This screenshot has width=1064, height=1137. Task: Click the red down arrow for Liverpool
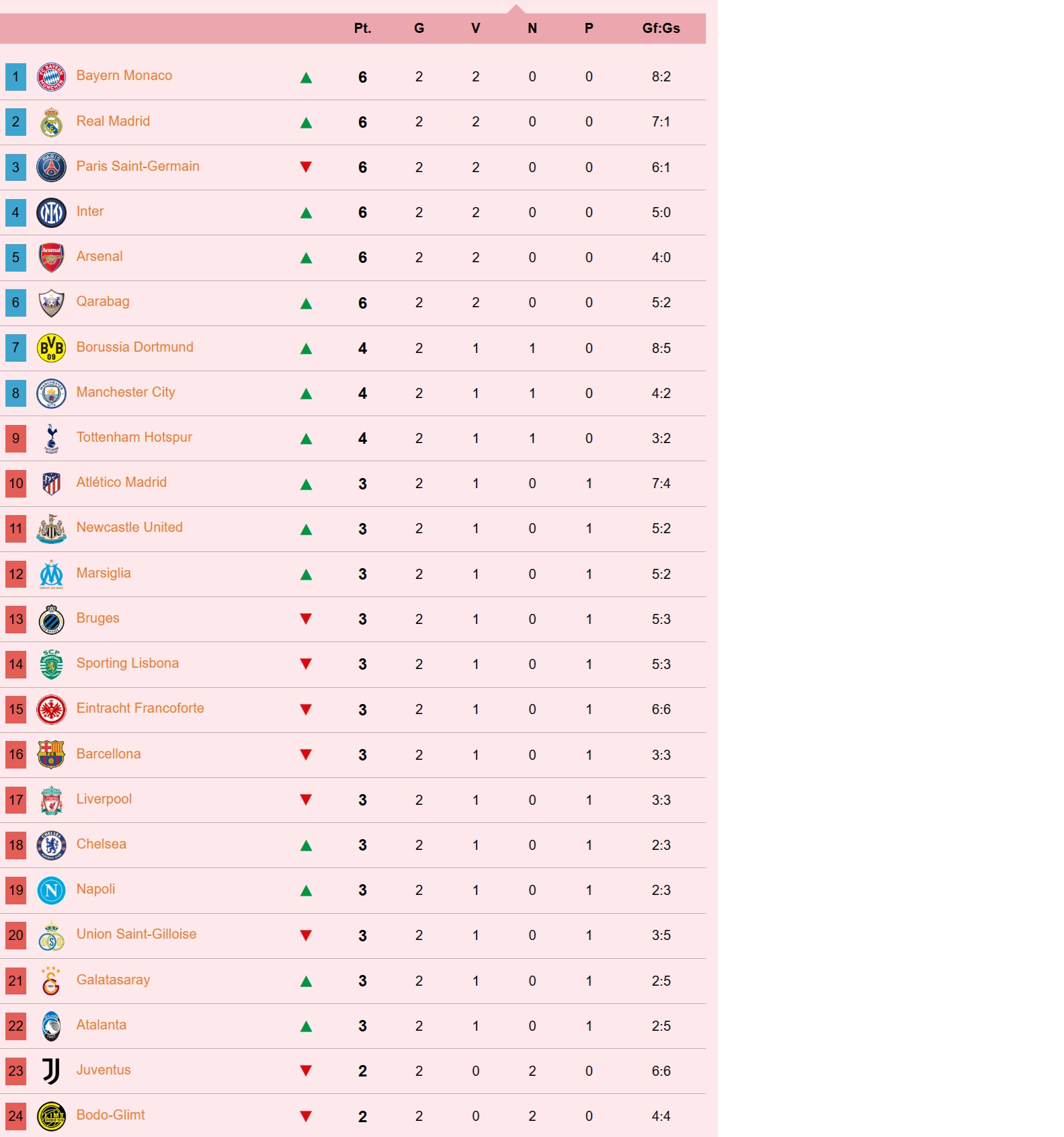306,799
